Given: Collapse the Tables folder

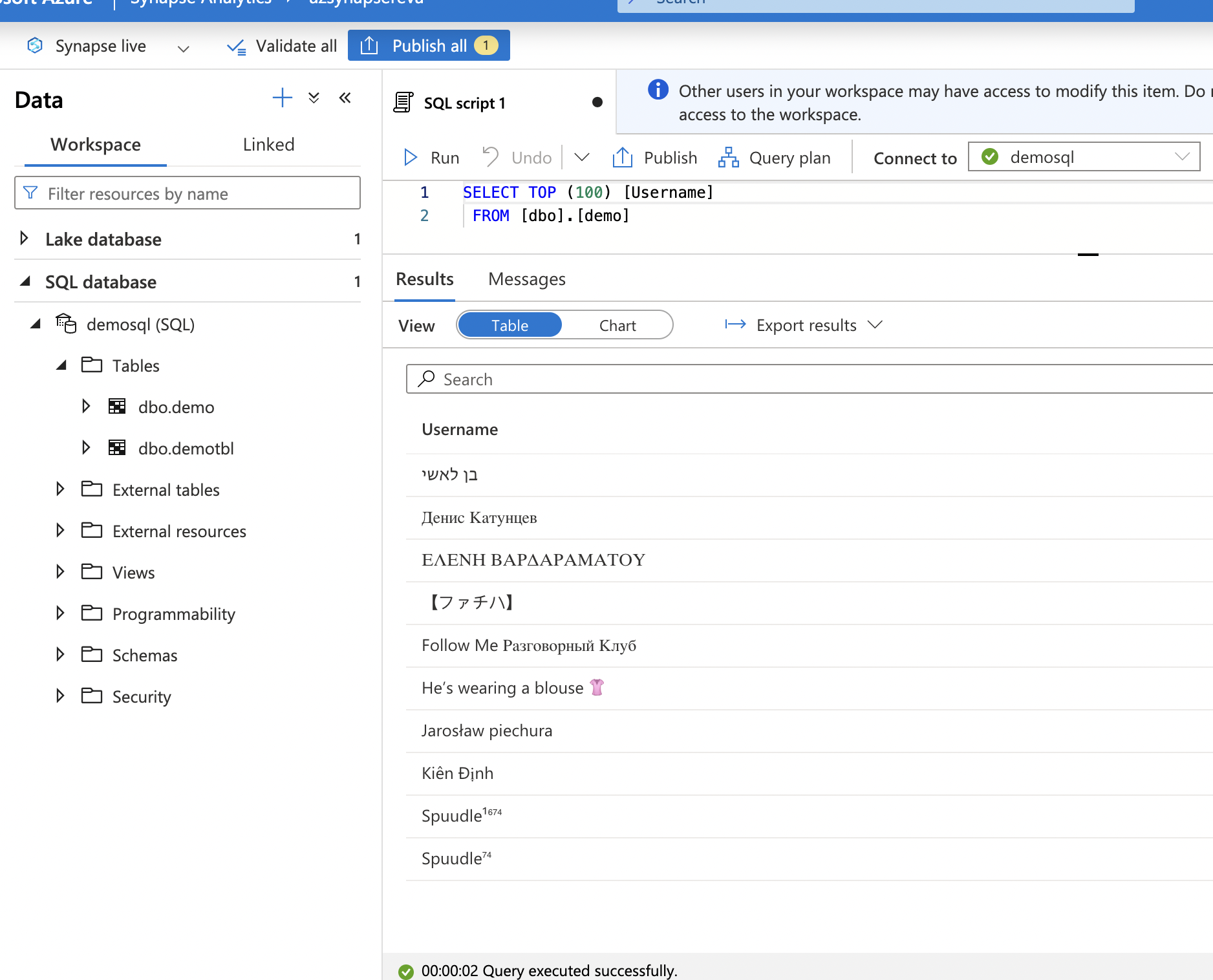Looking at the screenshot, I should click(61, 365).
